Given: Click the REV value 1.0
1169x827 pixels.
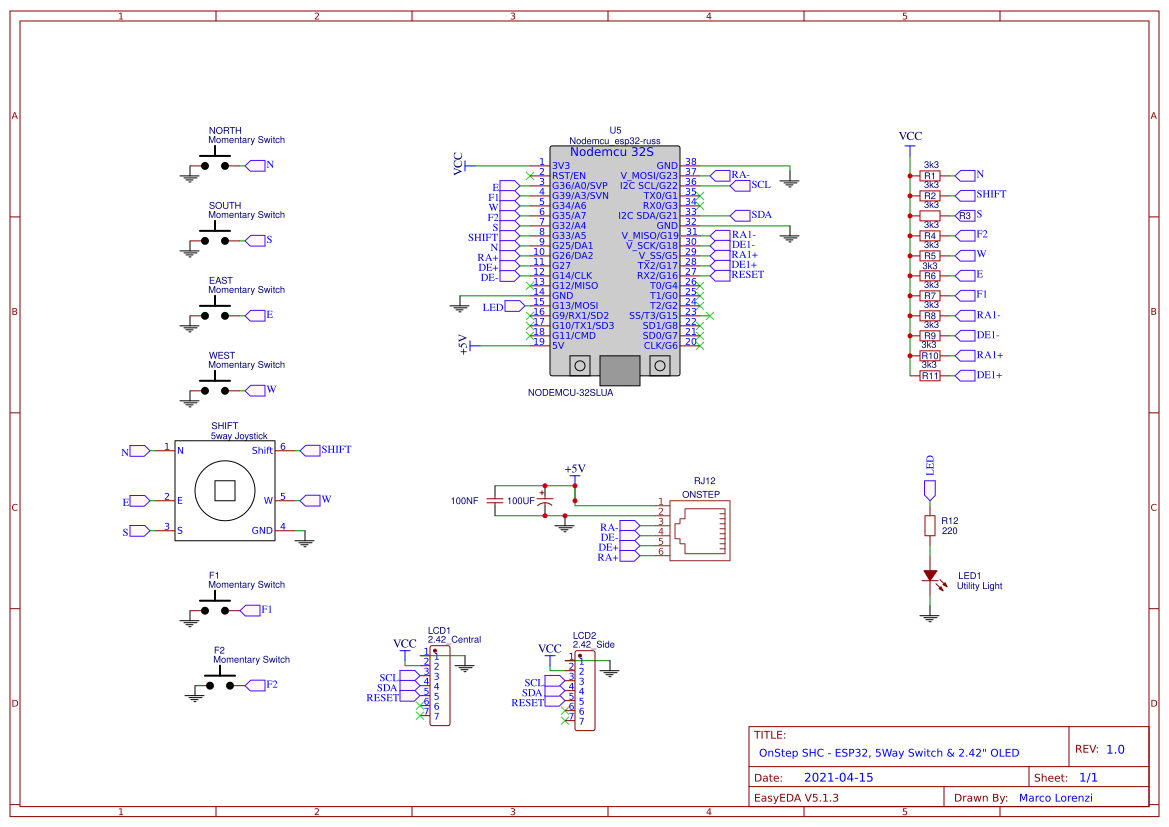Looking at the screenshot, I should 1115,749.
